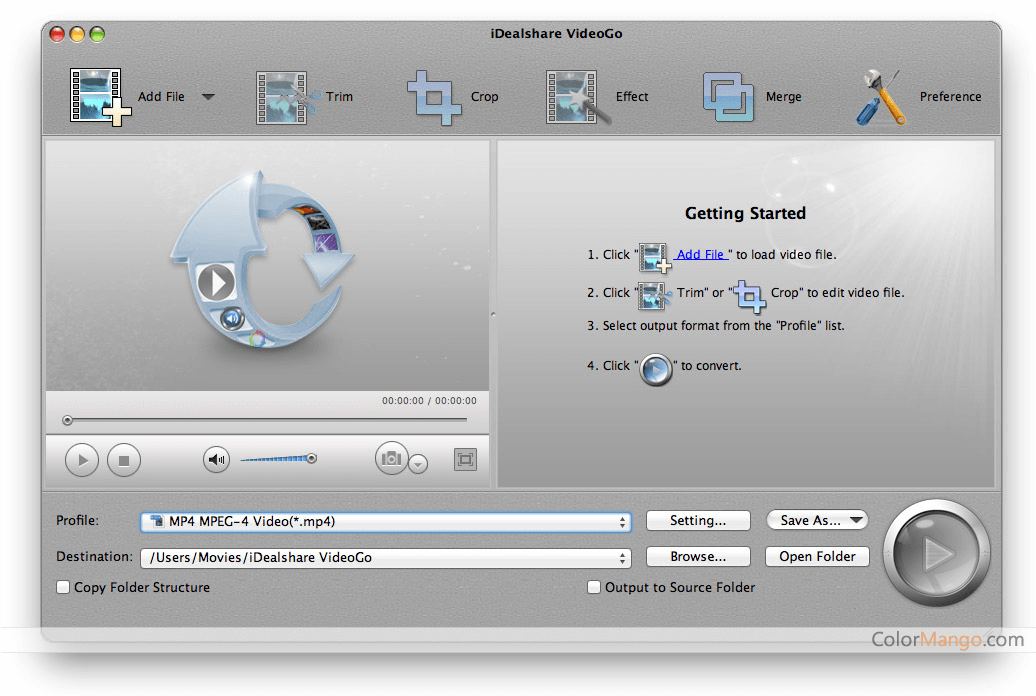This screenshot has height=696, width=1036.
Task: Open Preference settings
Action: (x=881, y=96)
